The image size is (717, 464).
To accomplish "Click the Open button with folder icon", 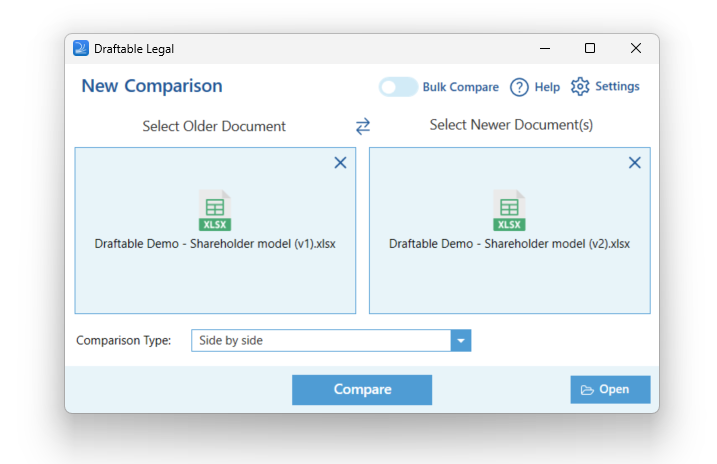I will [610, 389].
